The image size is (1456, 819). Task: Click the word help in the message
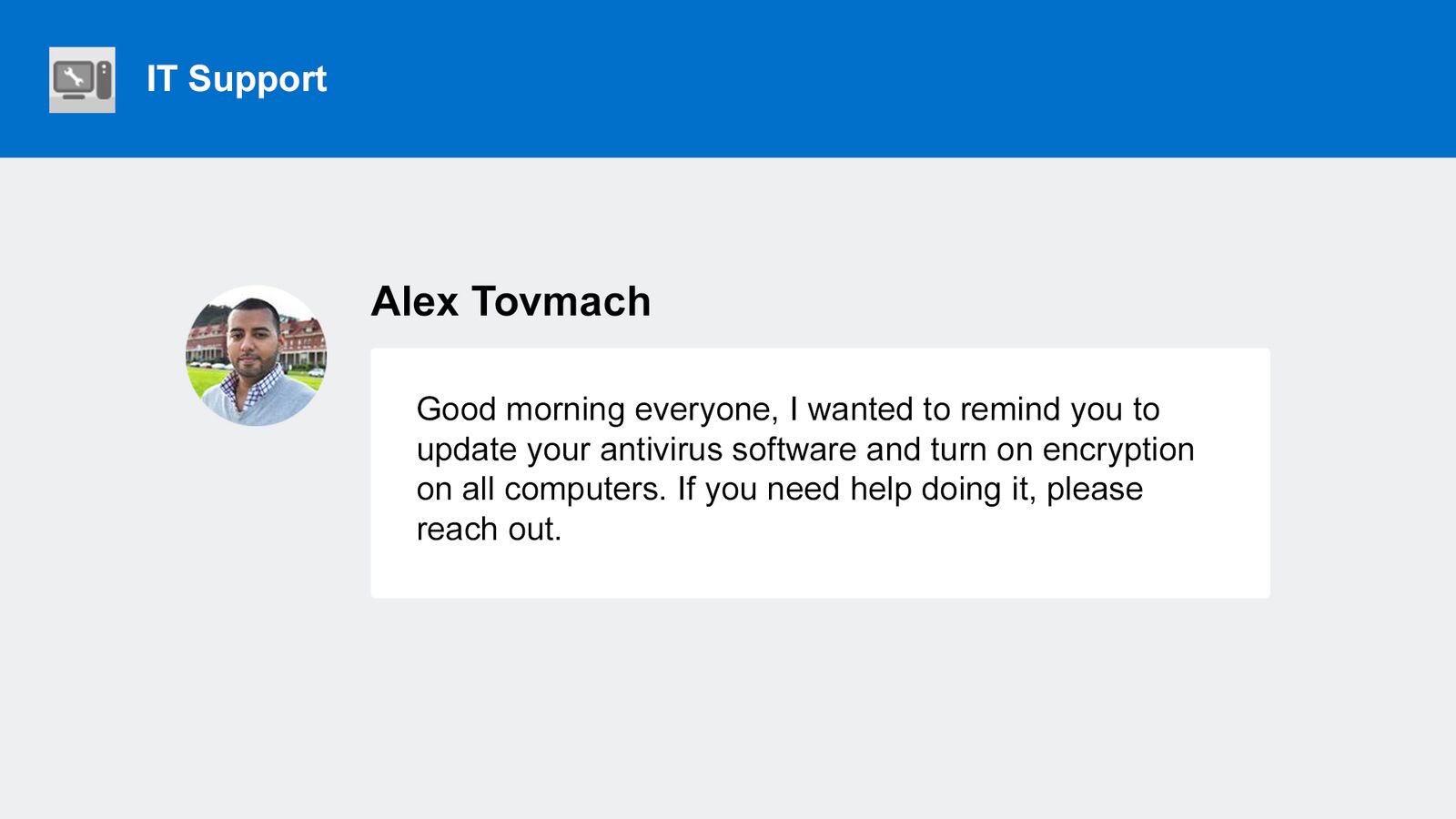click(880, 490)
